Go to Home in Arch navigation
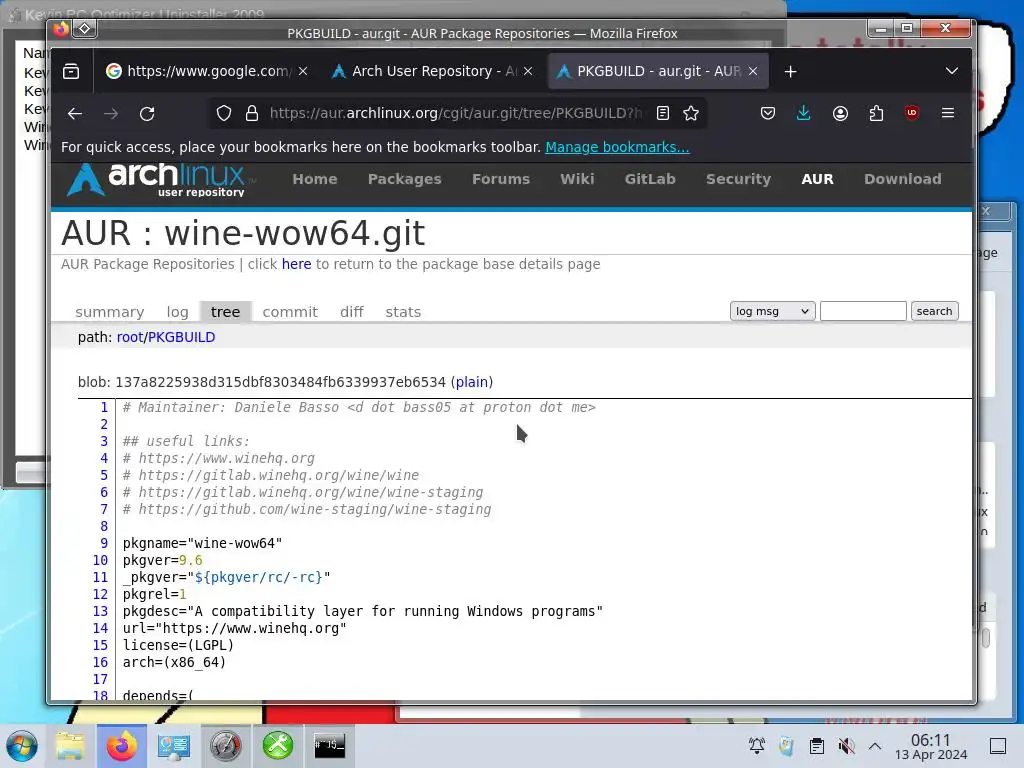The height and width of the screenshot is (768, 1024). pyautogui.click(x=315, y=179)
